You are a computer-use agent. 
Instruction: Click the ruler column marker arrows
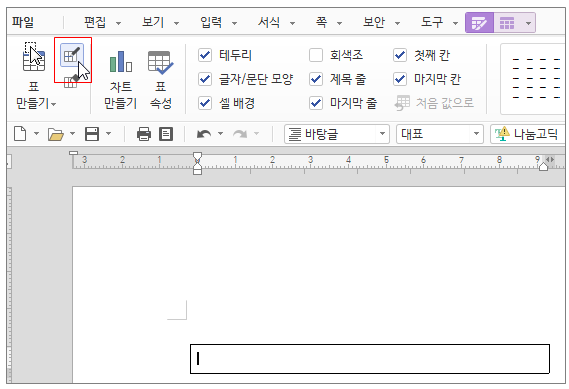(x=550, y=159)
